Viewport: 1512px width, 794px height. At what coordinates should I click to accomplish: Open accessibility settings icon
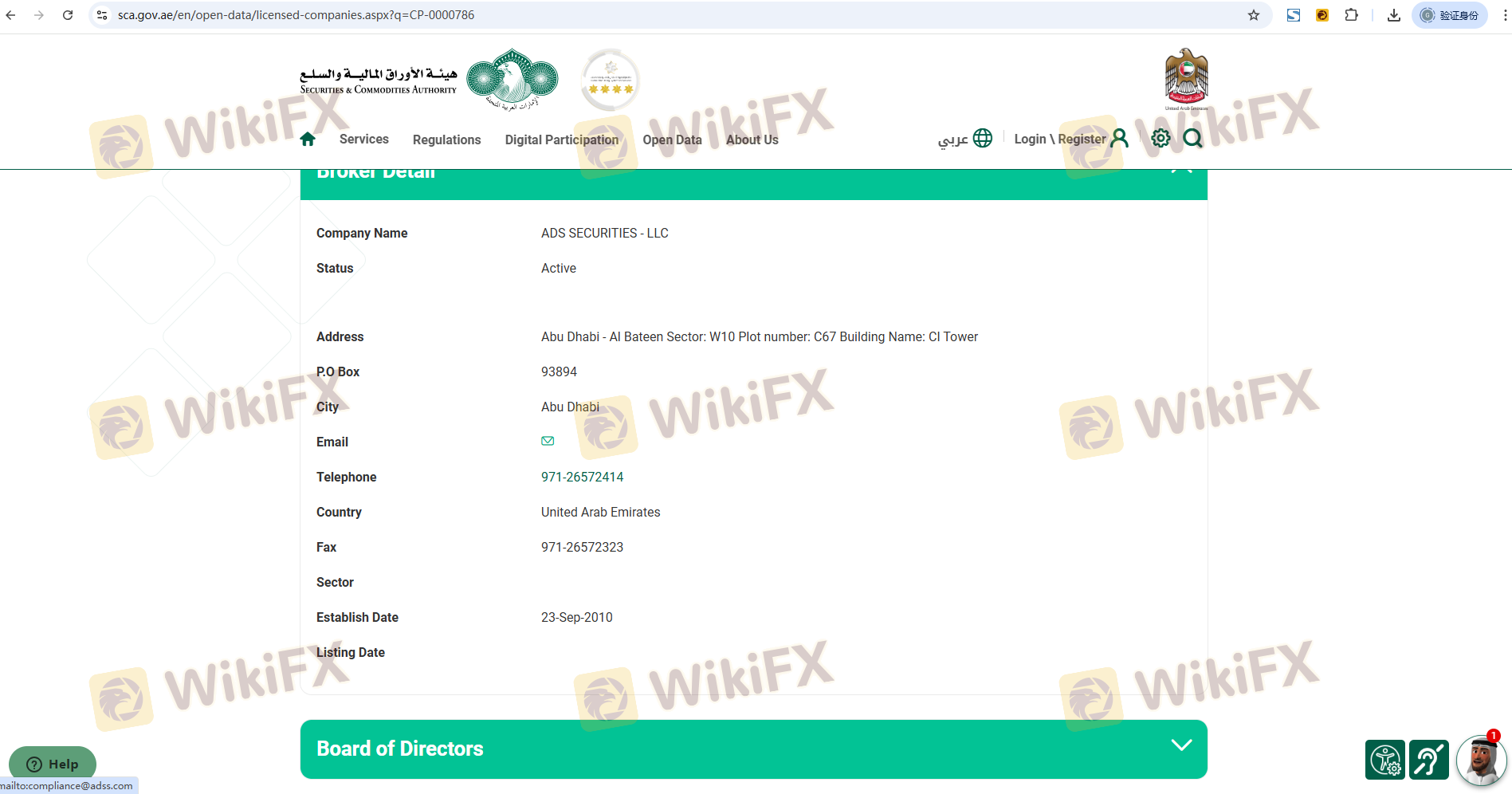[x=1385, y=760]
